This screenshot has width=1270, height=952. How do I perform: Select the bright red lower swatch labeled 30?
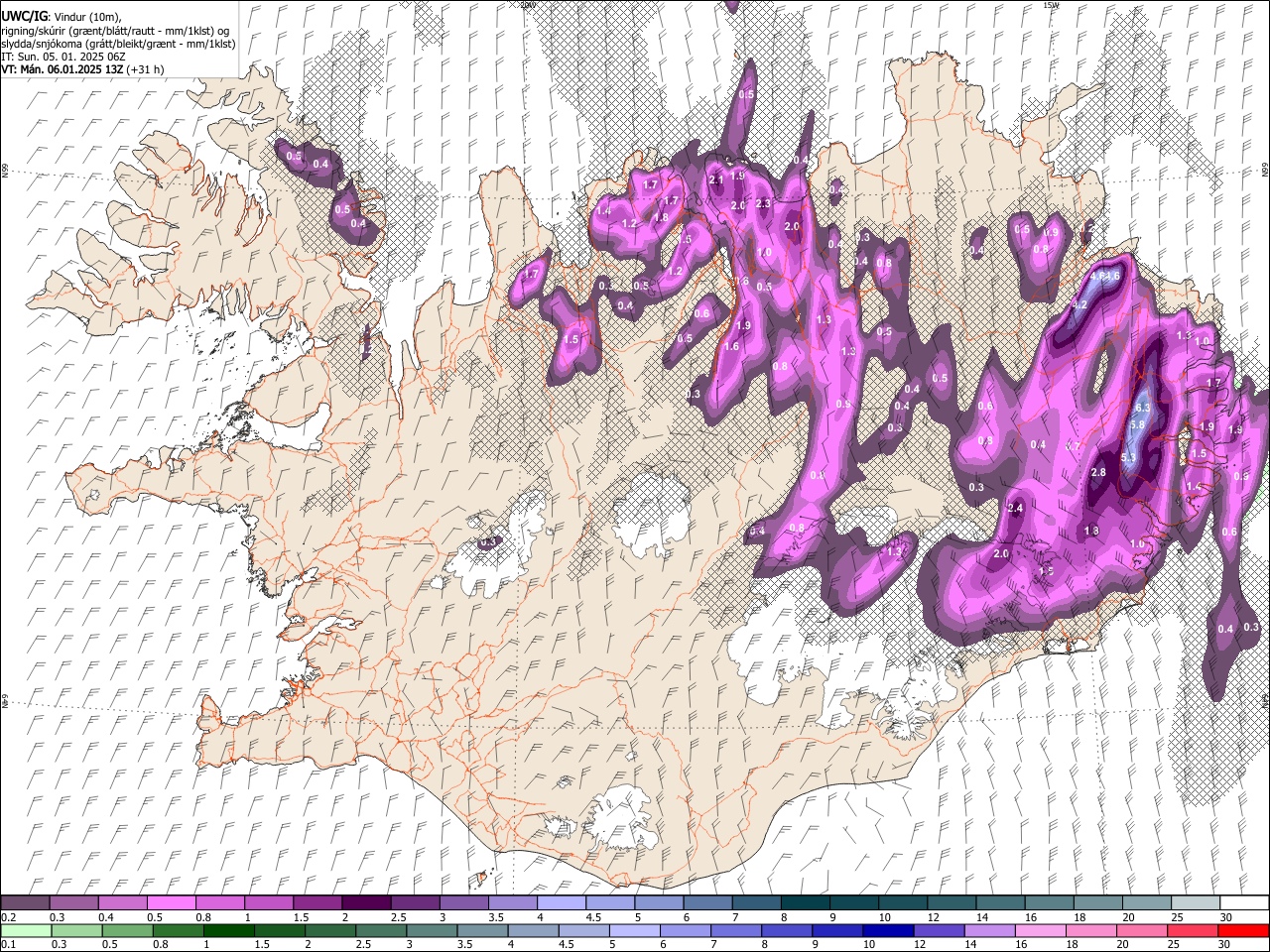coord(1243,930)
